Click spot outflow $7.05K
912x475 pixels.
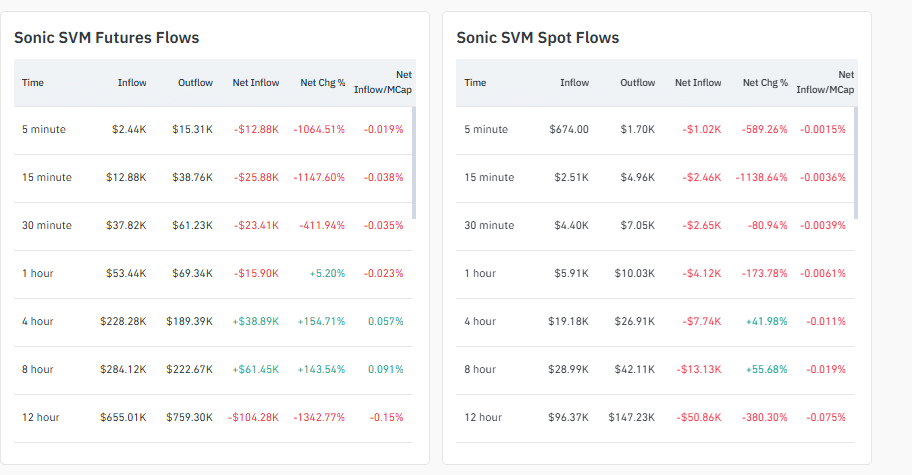pos(637,225)
